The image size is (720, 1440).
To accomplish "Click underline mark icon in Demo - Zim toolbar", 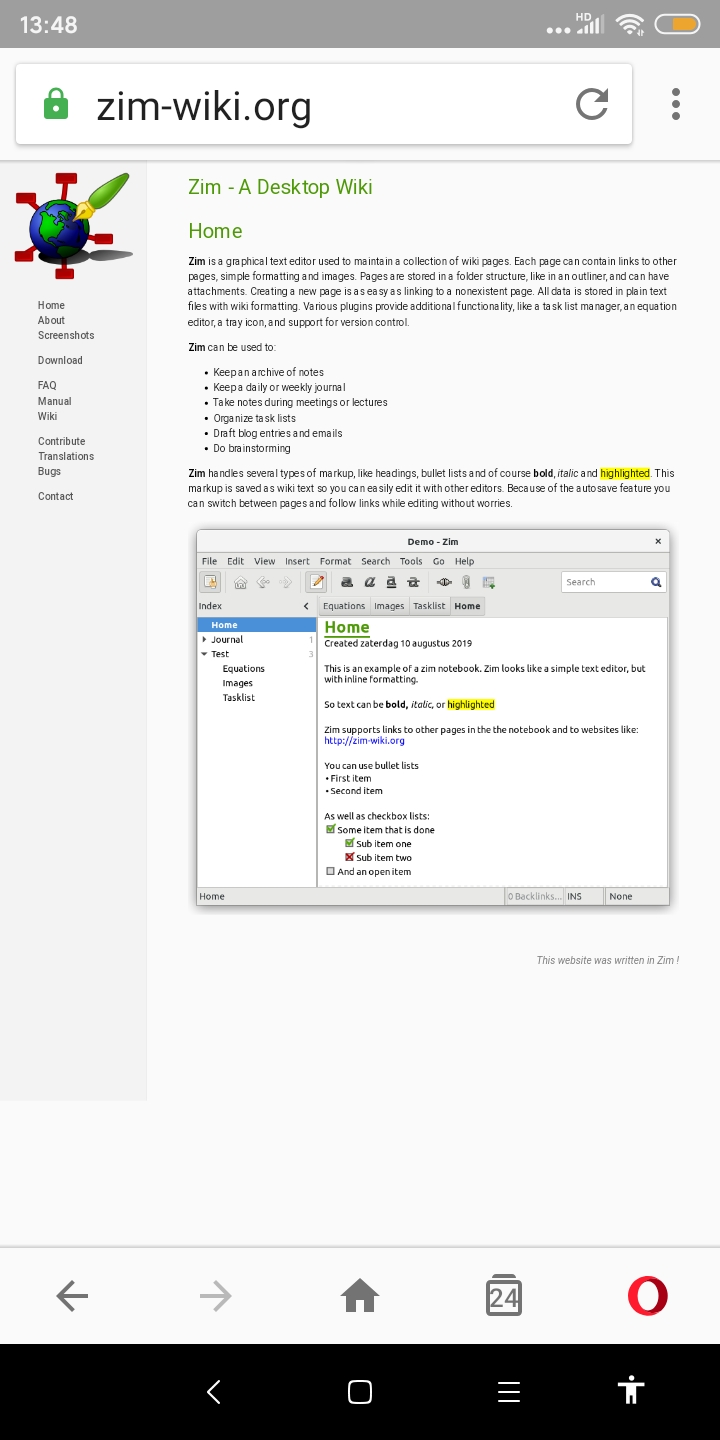I will click(x=391, y=582).
